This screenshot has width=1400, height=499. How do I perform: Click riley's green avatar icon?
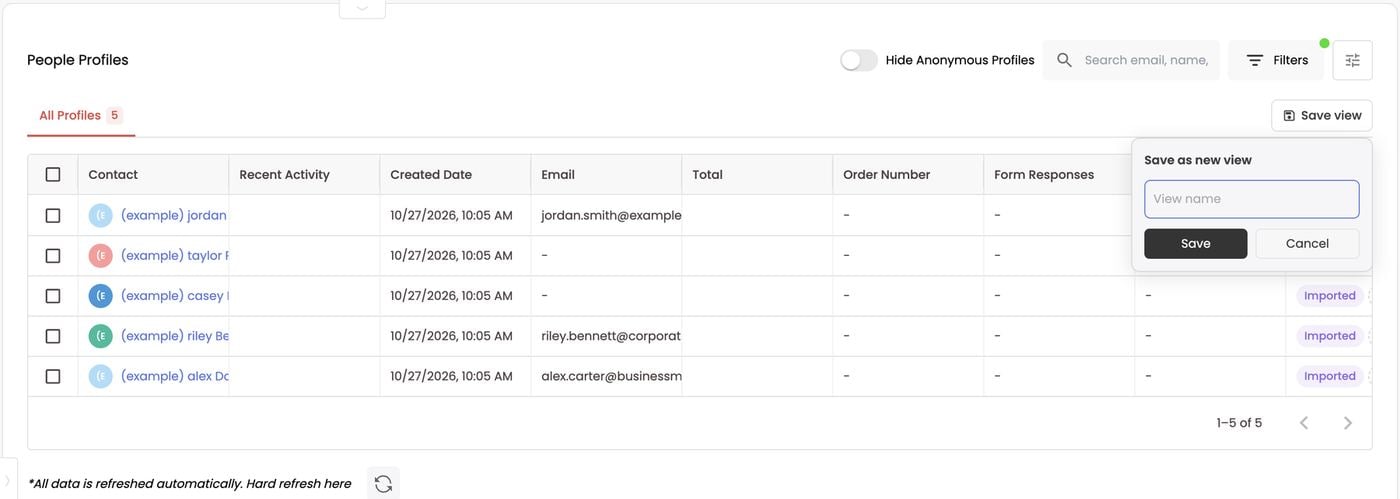pos(100,336)
